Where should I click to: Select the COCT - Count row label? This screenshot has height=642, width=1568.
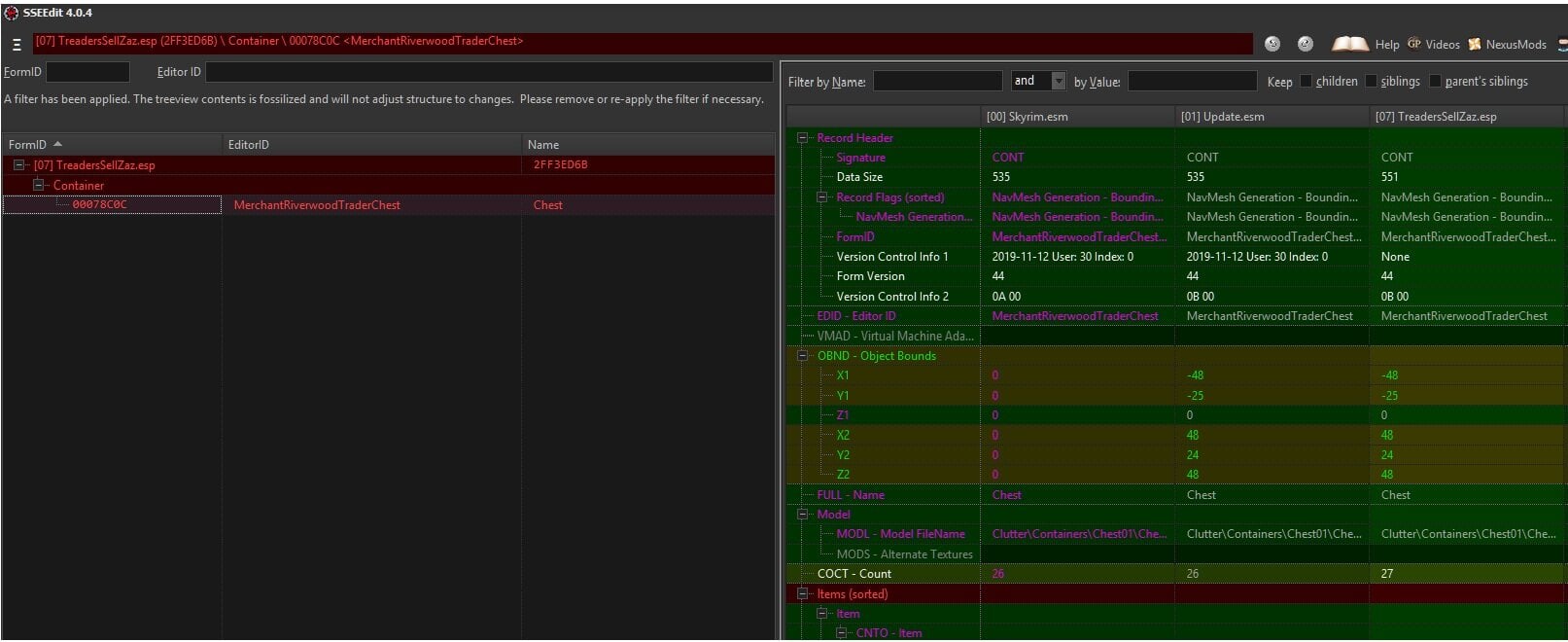point(854,574)
